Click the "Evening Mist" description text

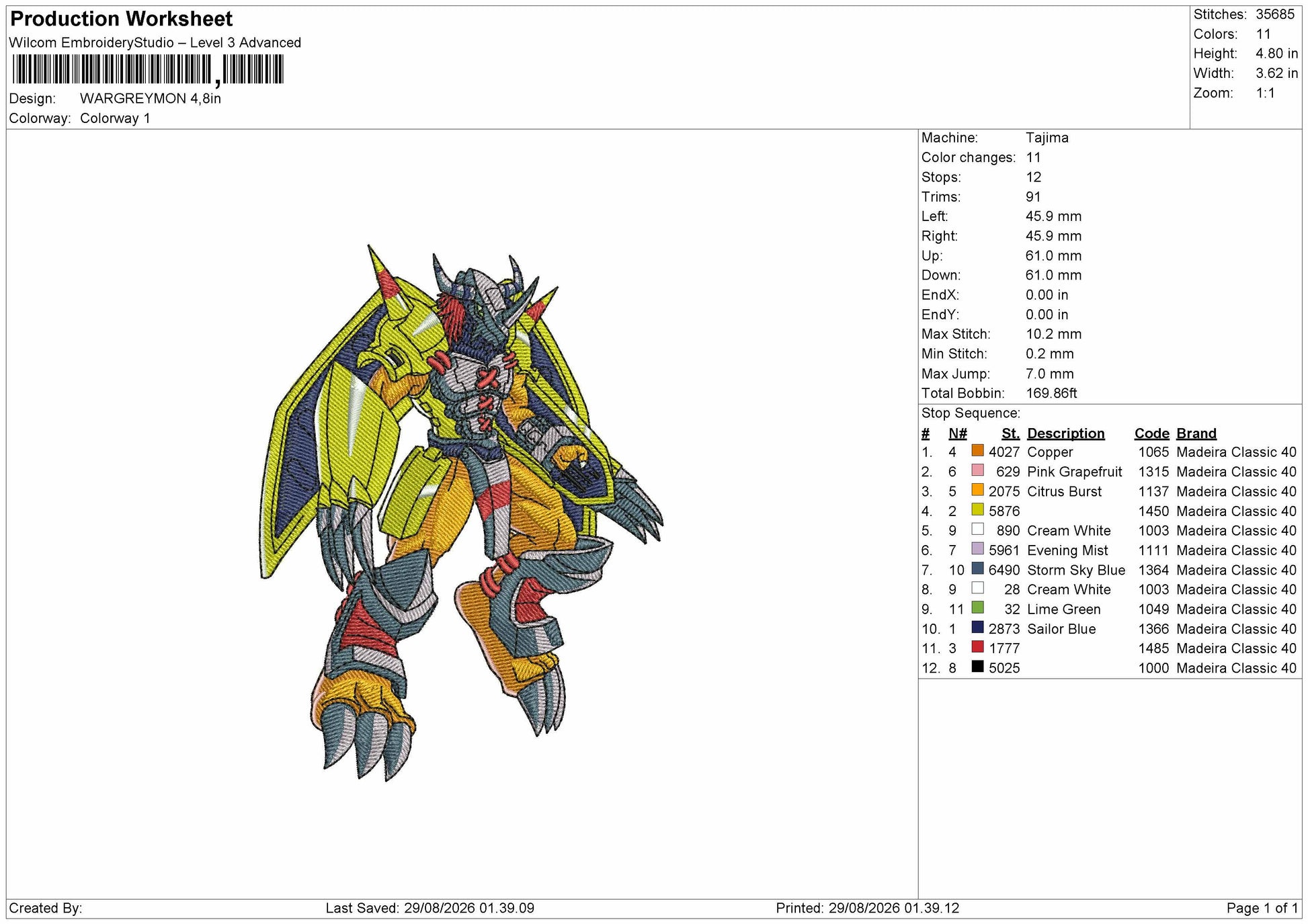coord(1067,550)
